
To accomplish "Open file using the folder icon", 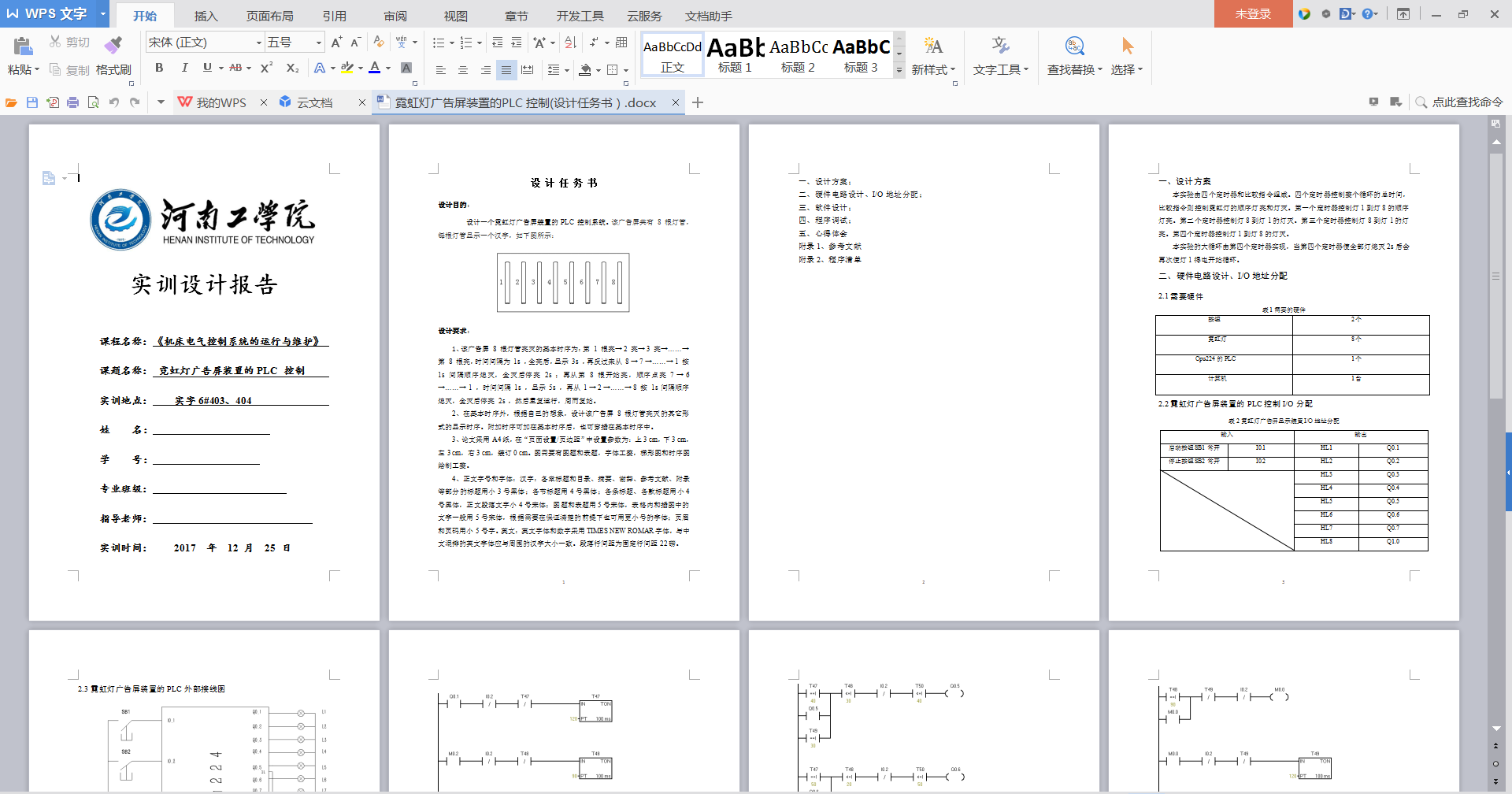I will point(11,102).
